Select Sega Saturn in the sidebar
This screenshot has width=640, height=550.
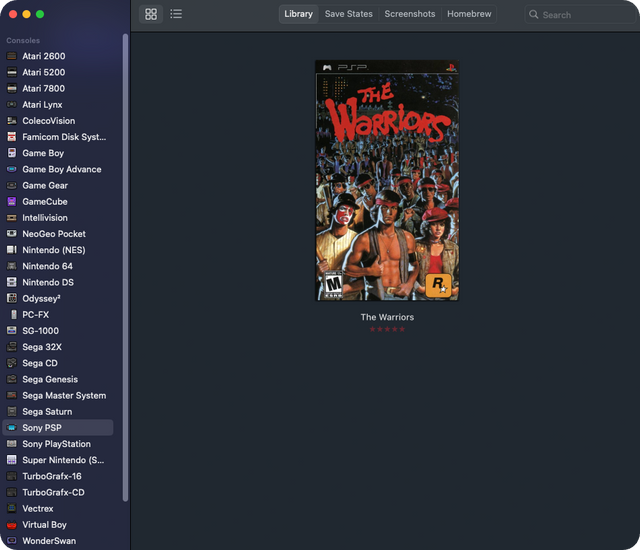[x=48, y=412]
